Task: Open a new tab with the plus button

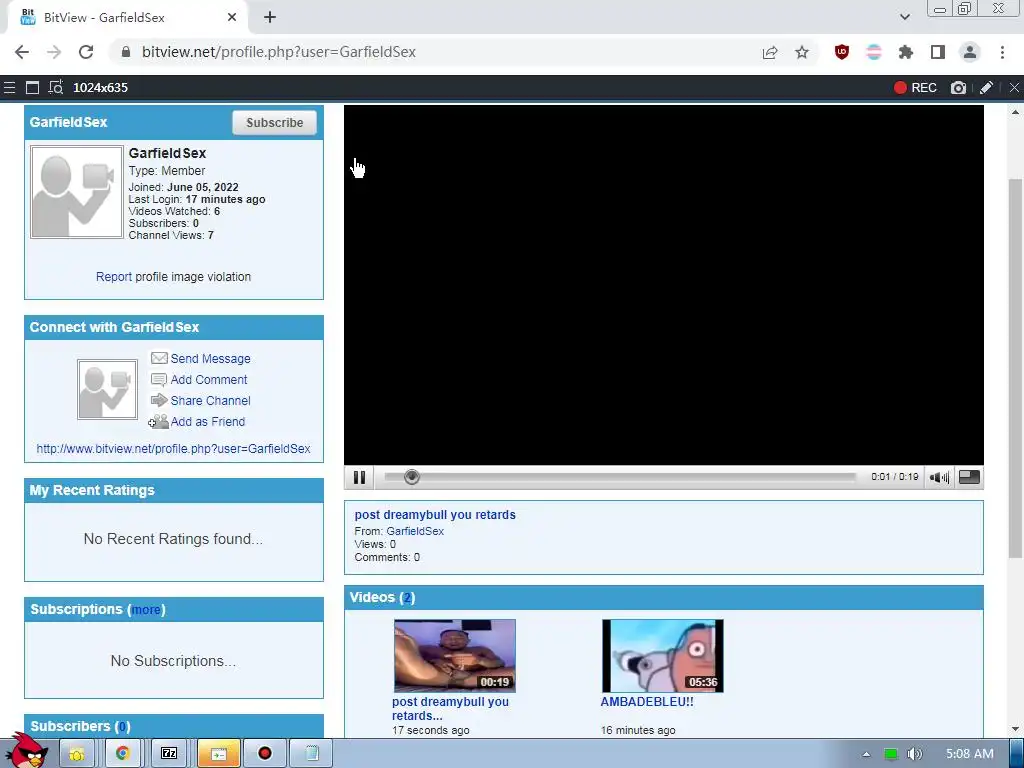Action: coord(270,18)
